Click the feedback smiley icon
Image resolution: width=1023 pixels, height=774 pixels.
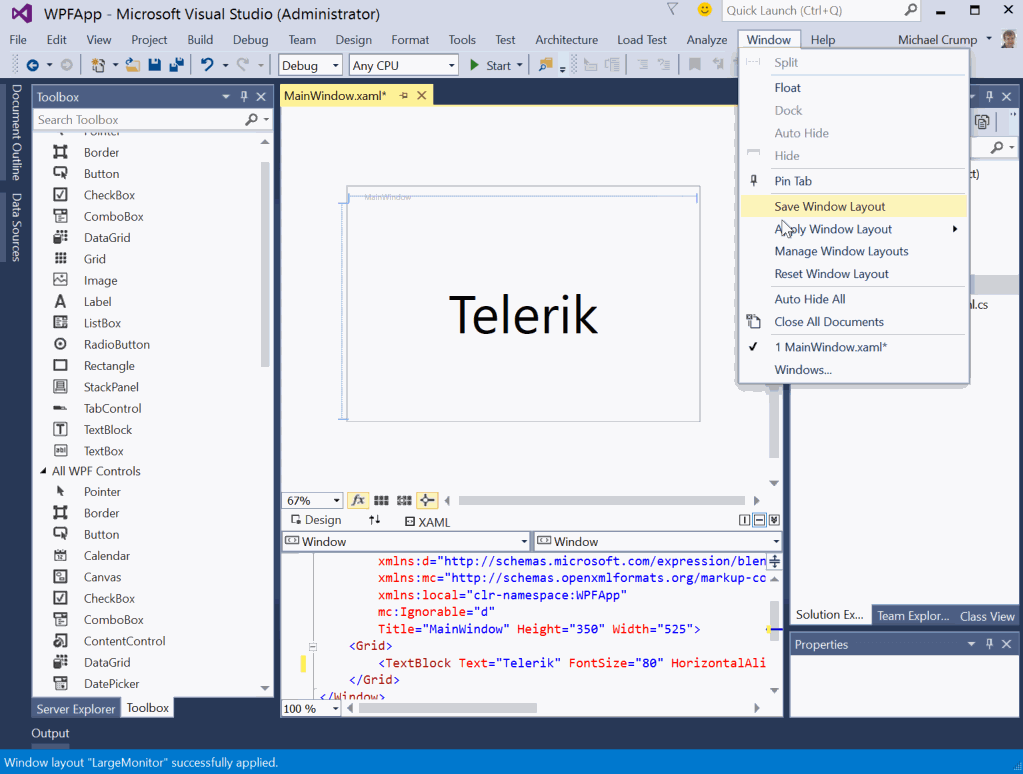click(x=705, y=10)
